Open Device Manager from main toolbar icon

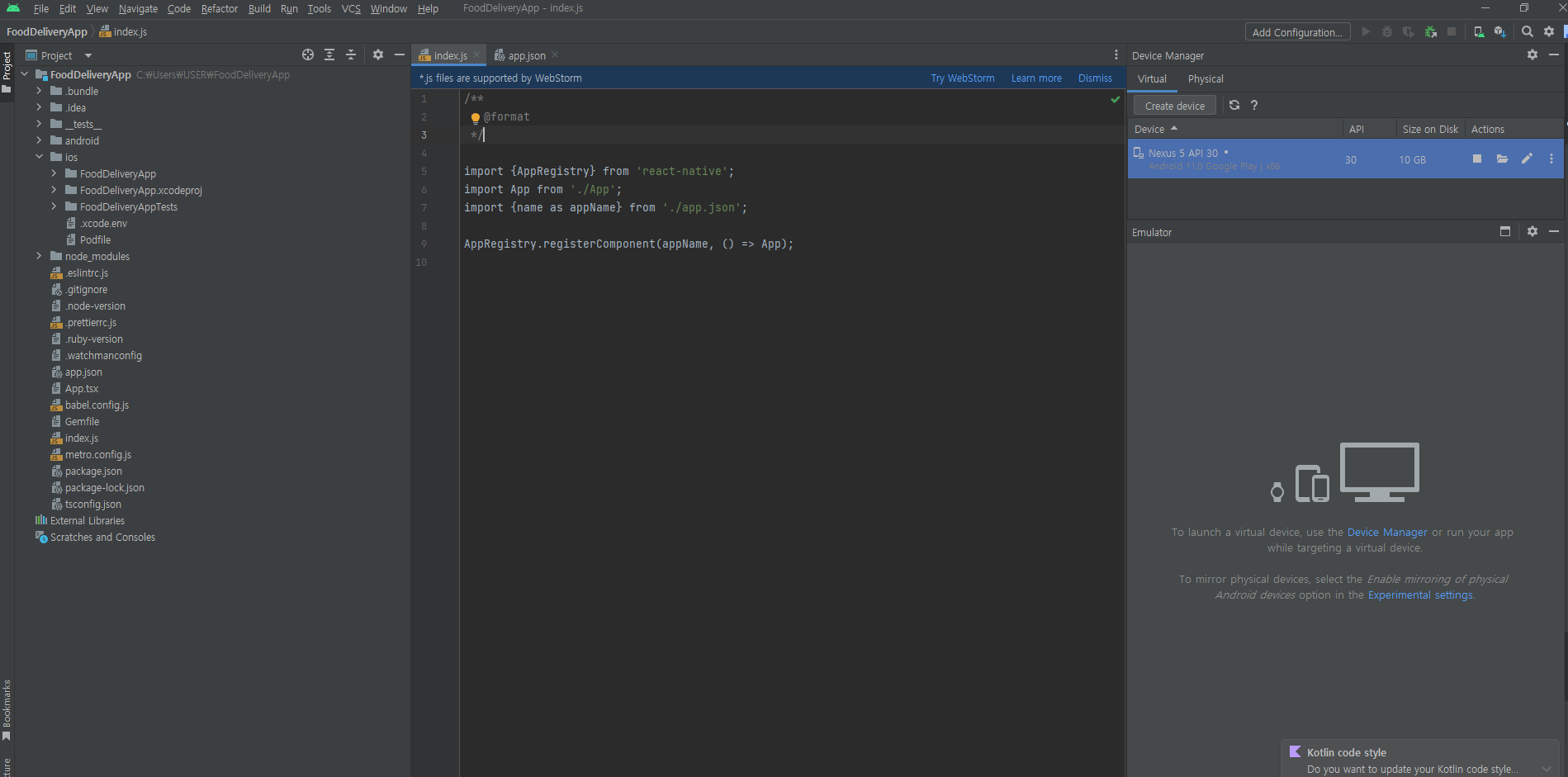click(x=1479, y=31)
